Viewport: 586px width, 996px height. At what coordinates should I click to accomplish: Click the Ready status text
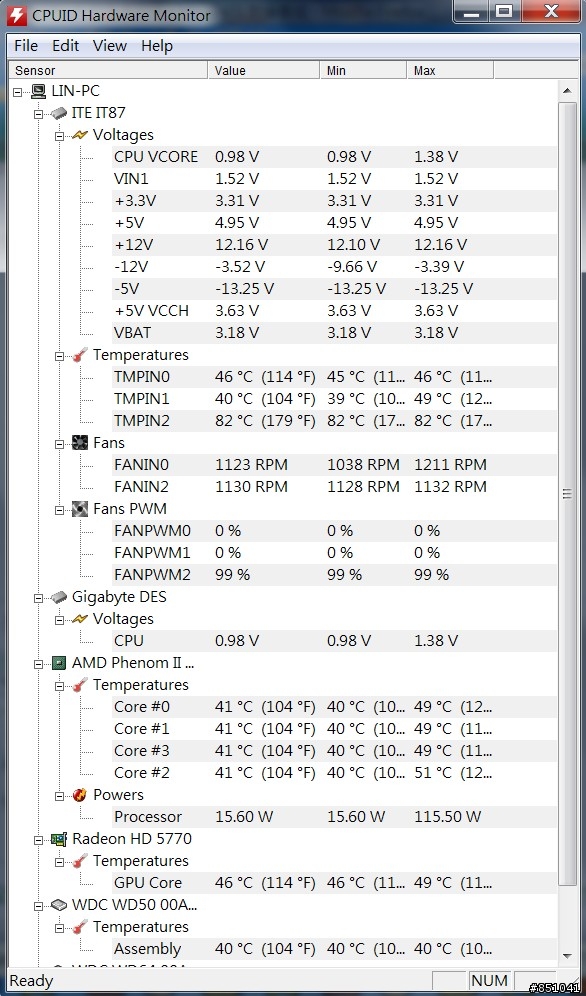tap(31, 981)
